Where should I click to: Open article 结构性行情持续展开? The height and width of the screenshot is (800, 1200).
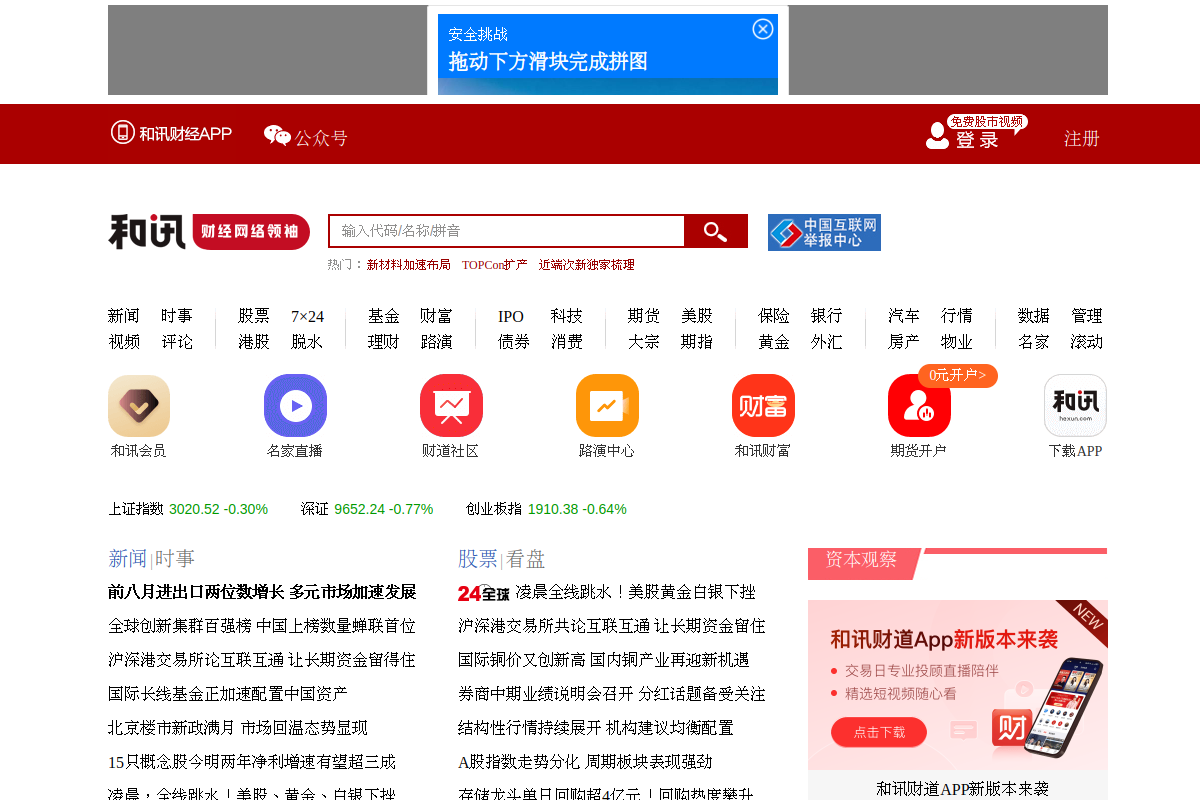coord(596,728)
